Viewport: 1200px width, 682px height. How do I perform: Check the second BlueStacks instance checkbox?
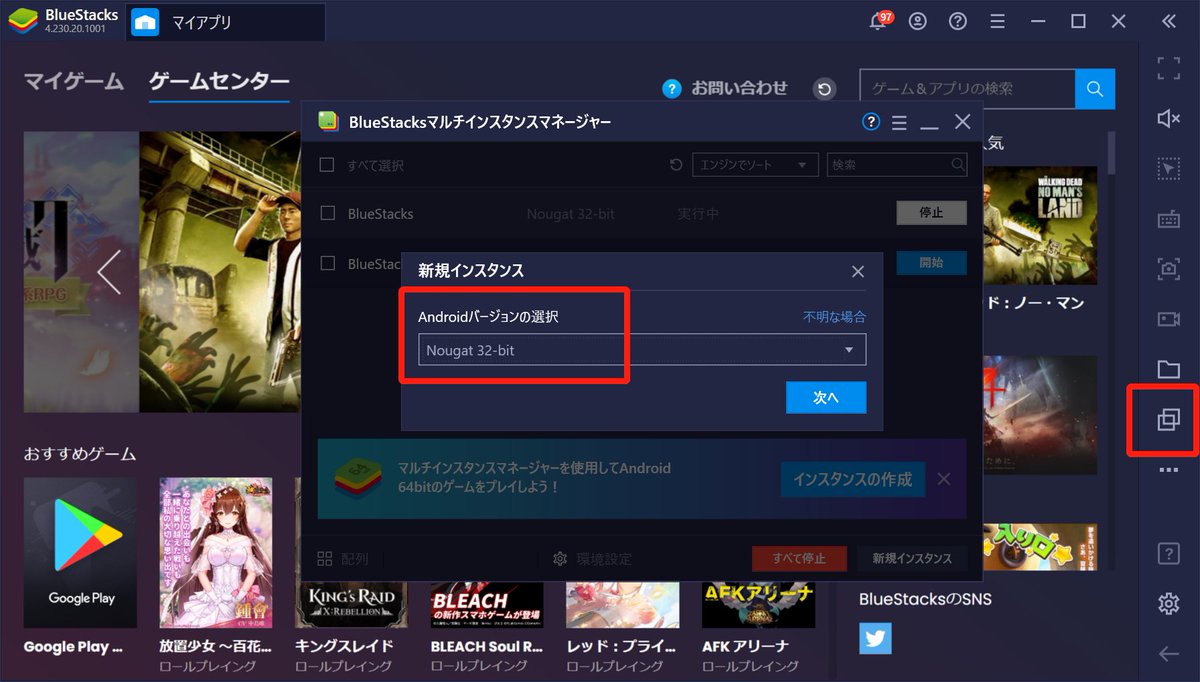click(x=326, y=263)
